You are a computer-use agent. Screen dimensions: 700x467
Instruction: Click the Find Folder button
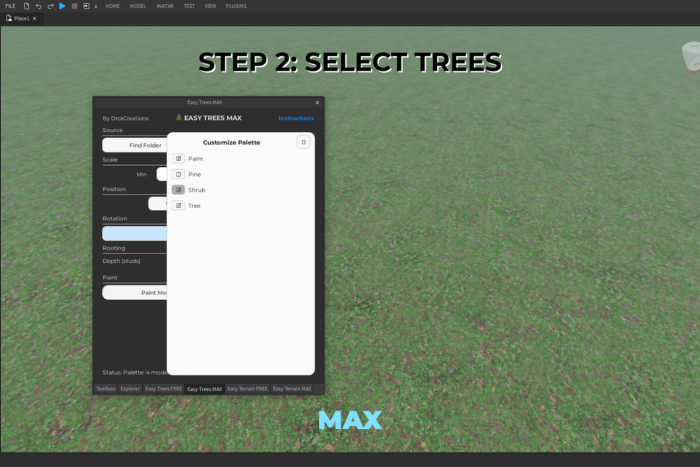pyautogui.click(x=135, y=145)
